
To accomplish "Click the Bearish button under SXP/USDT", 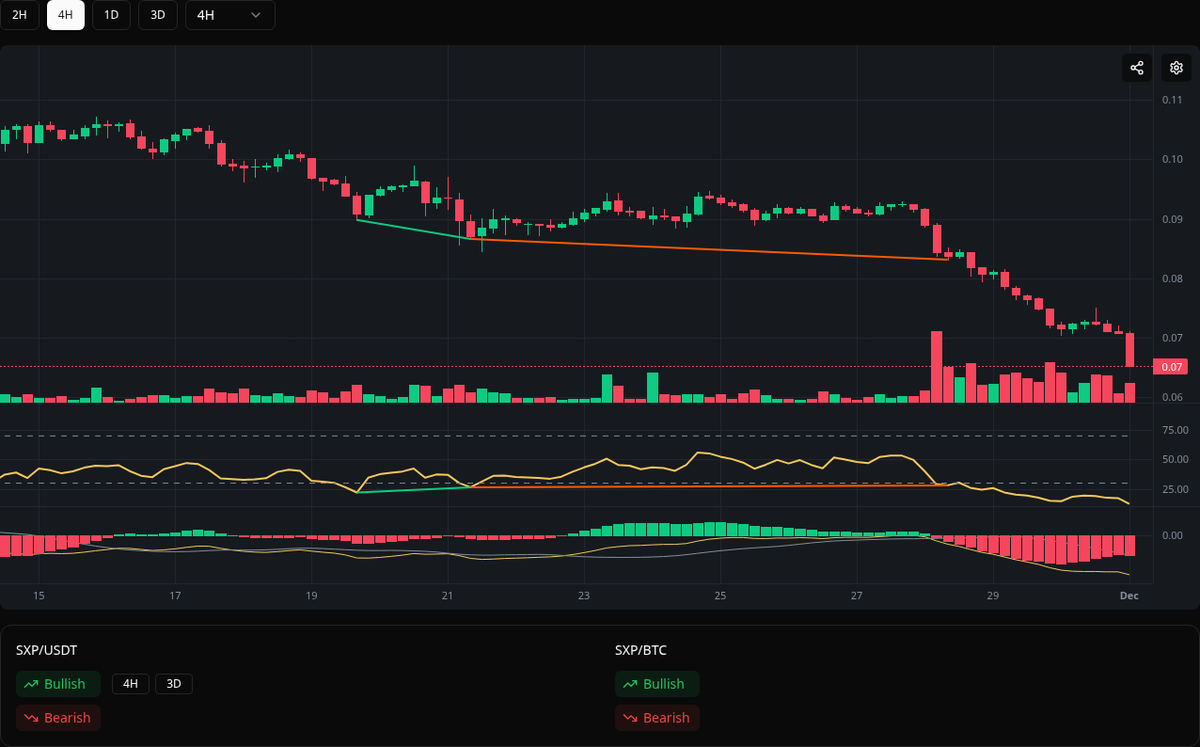I will click(58, 718).
